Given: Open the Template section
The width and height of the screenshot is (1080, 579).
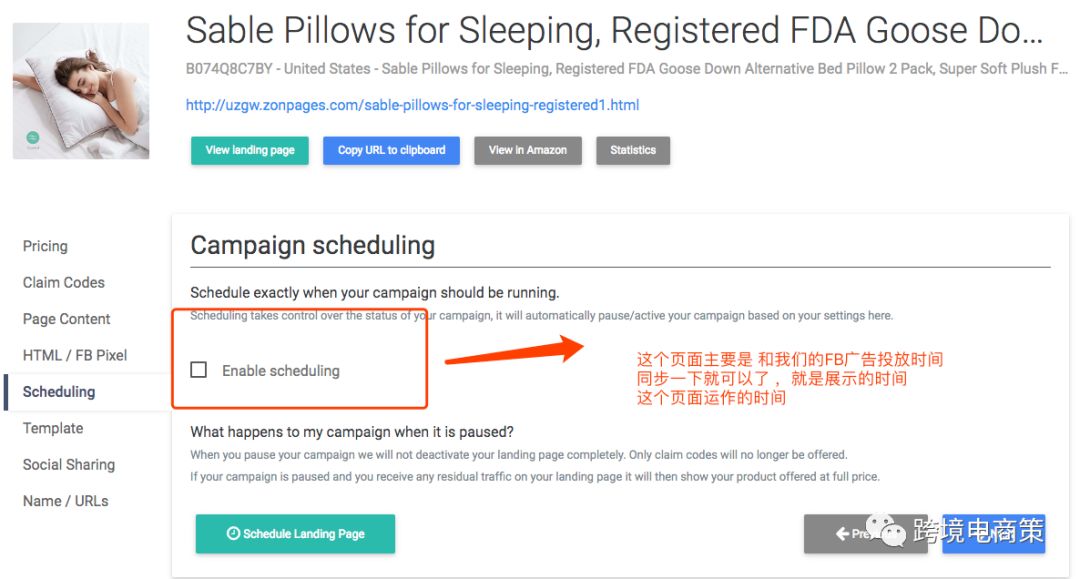Looking at the screenshot, I should 53,428.
